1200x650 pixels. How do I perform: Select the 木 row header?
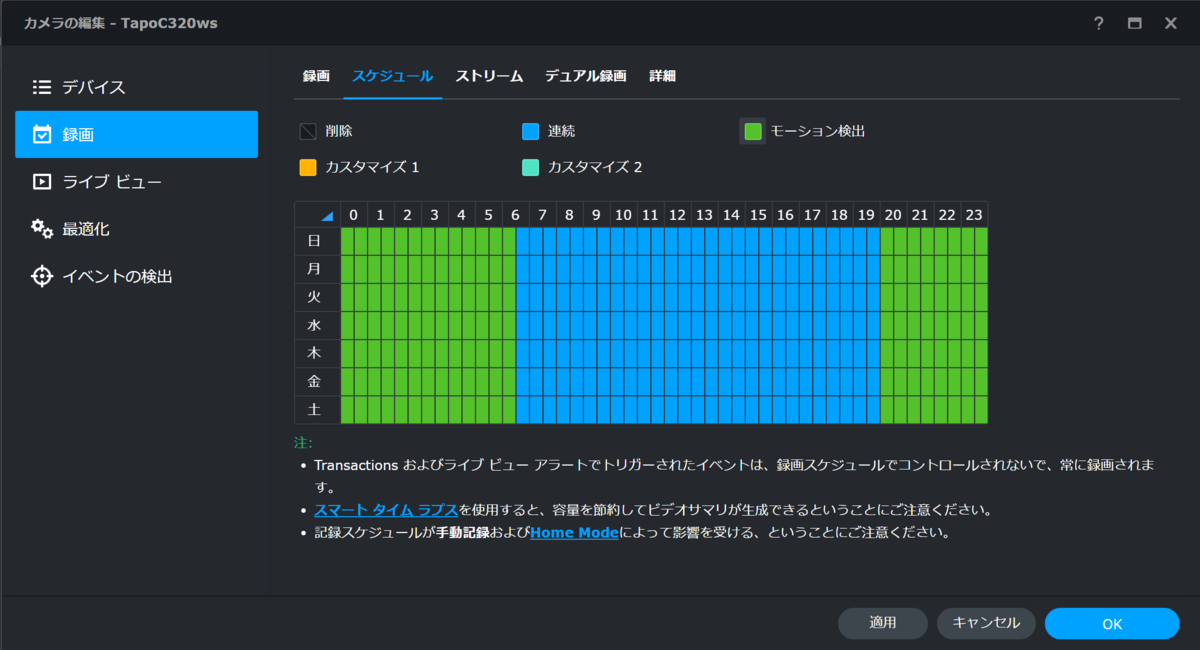coord(317,353)
